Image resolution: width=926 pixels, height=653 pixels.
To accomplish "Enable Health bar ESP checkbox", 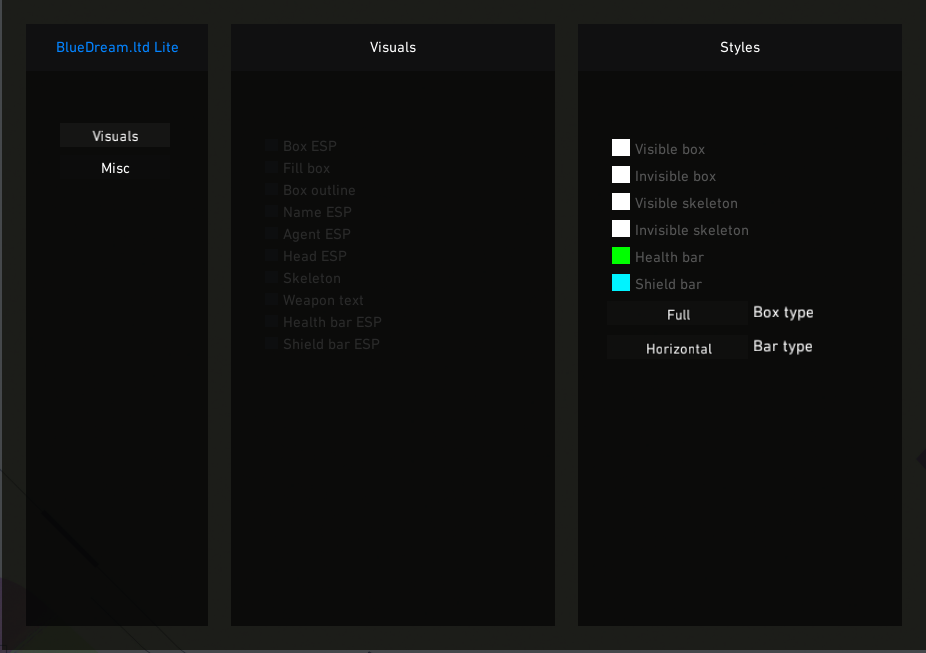I will [271, 322].
